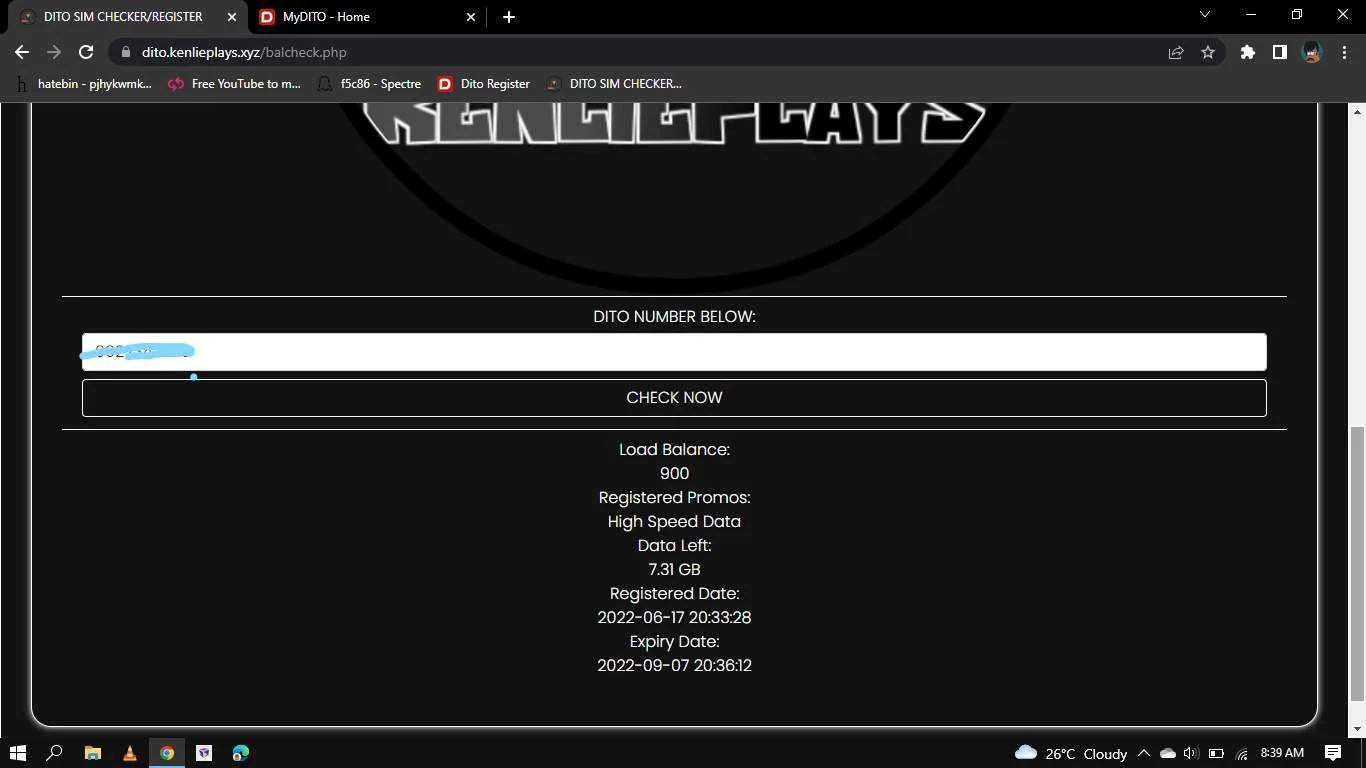
Task: Open network Wi-Fi tray icon
Action: (x=1241, y=753)
